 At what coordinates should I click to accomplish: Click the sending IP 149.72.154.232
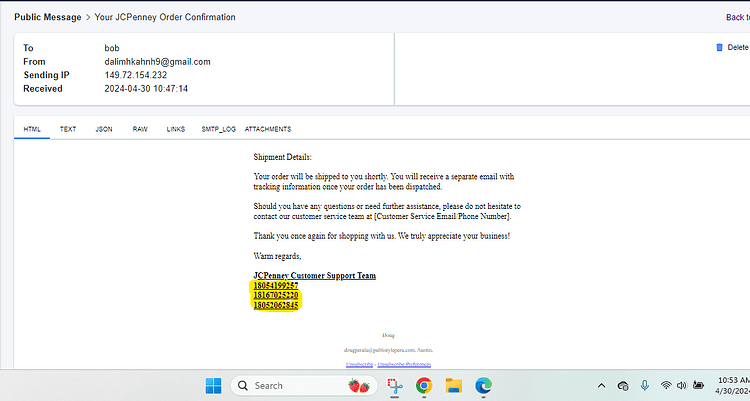(x=136, y=75)
